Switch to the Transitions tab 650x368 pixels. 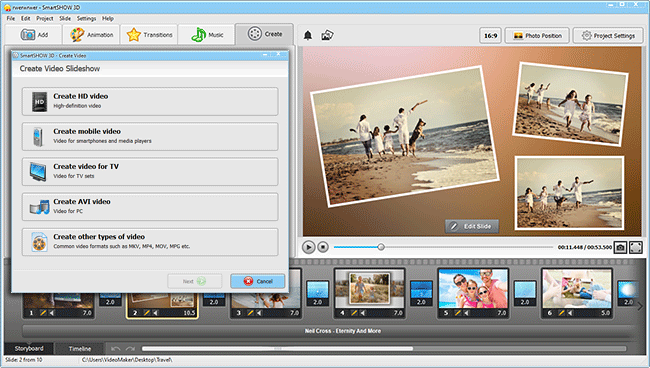coord(149,35)
